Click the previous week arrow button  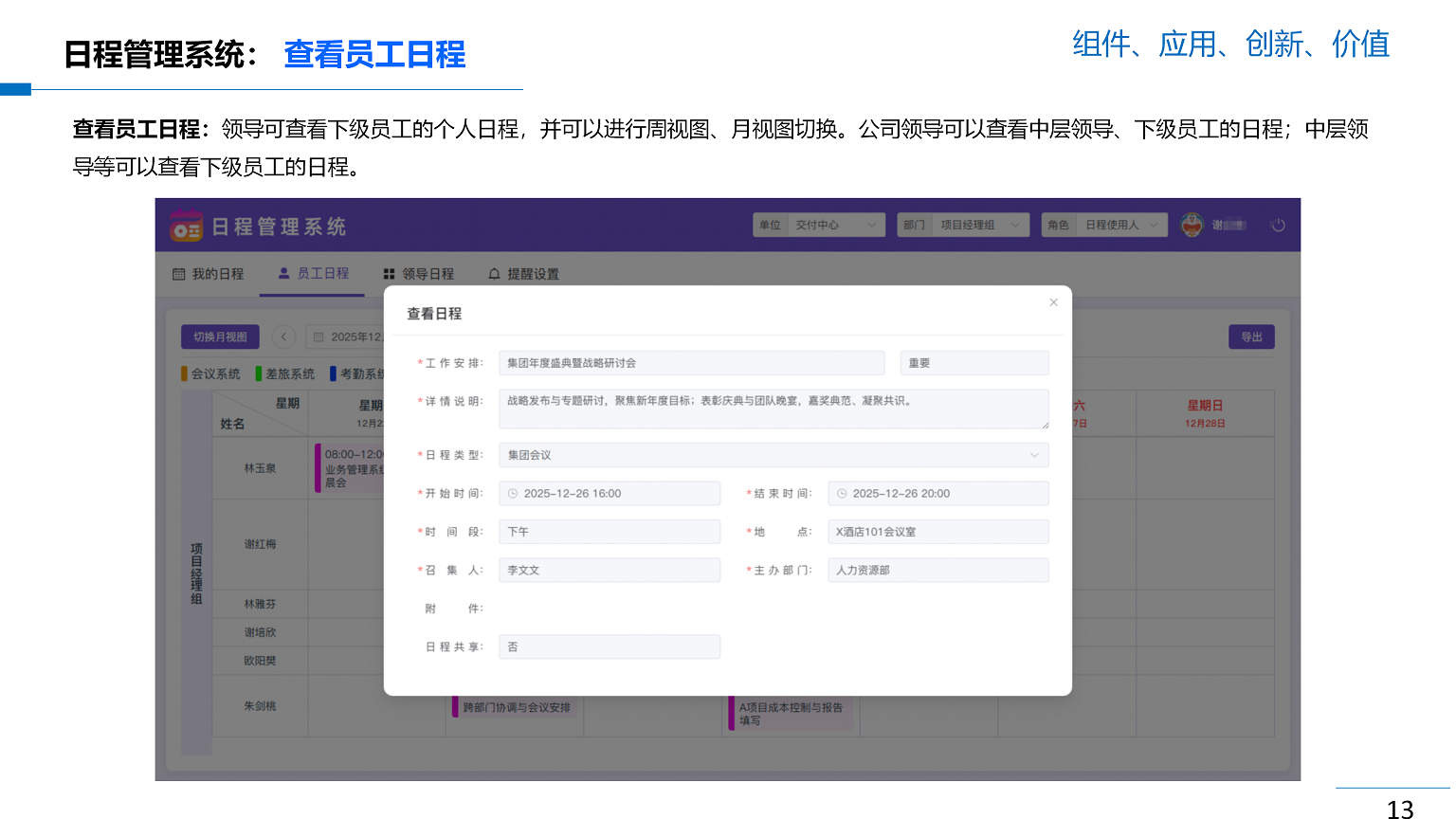(x=283, y=337)
